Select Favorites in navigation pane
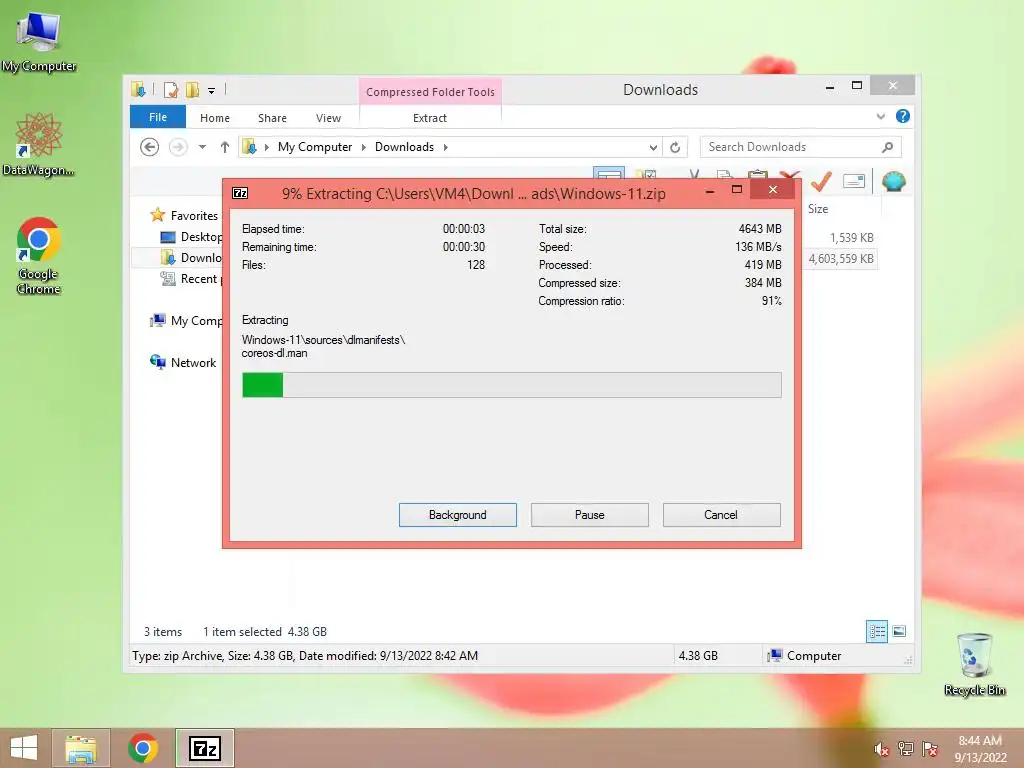 coord(185,216)
